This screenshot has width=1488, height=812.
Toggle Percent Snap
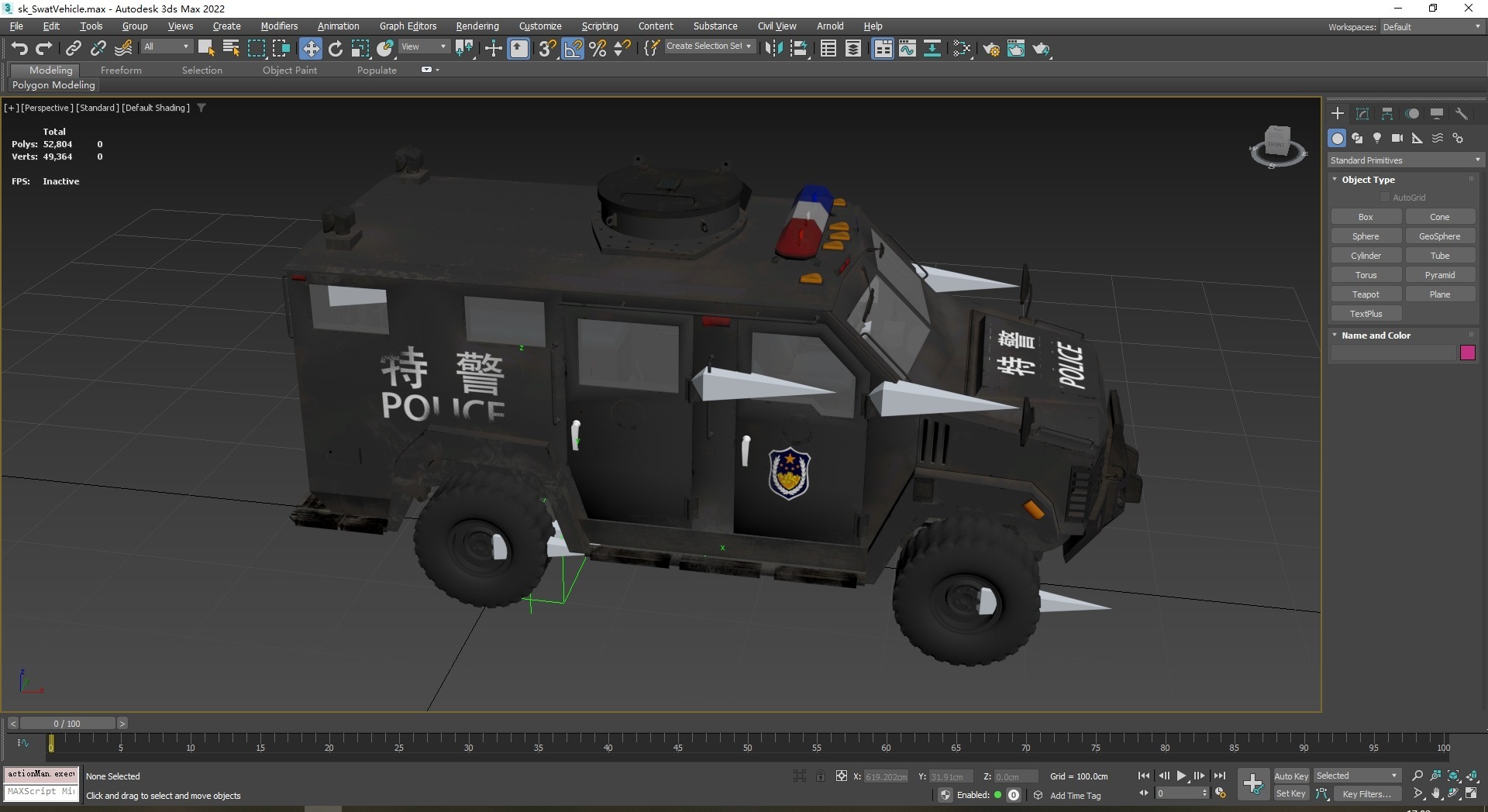(x=598, y=48)
